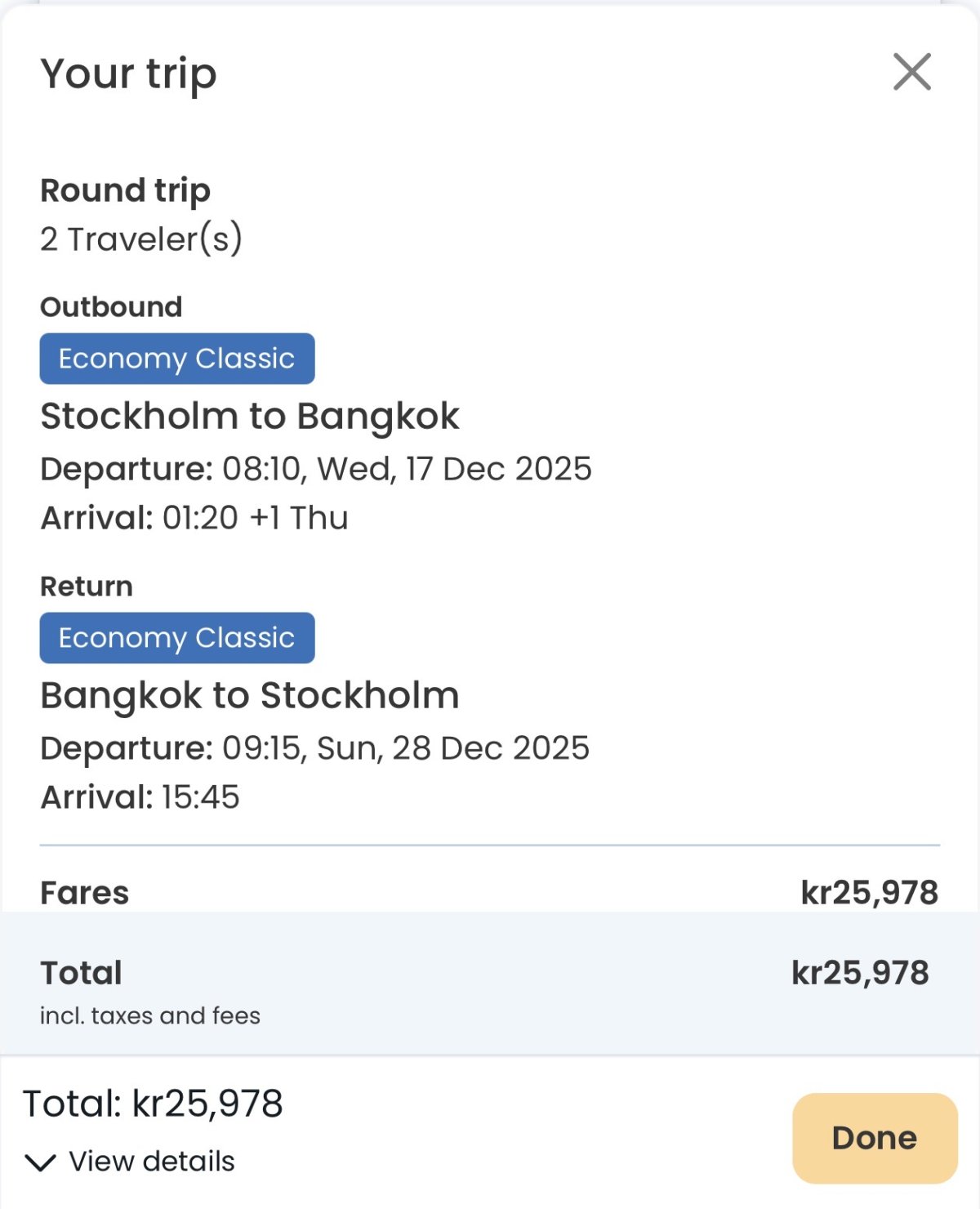980x1209 pixels.
Task: Click the Round trip label
Action: point(126,190)
